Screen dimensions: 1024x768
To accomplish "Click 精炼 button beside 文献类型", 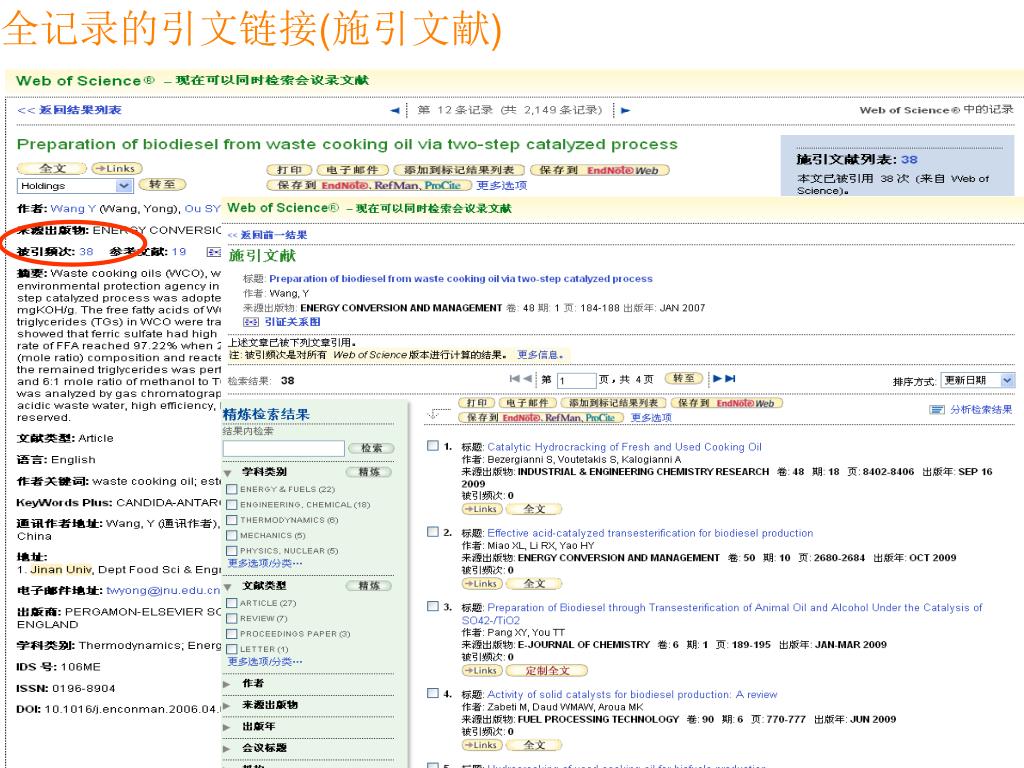I will (369, 586).
